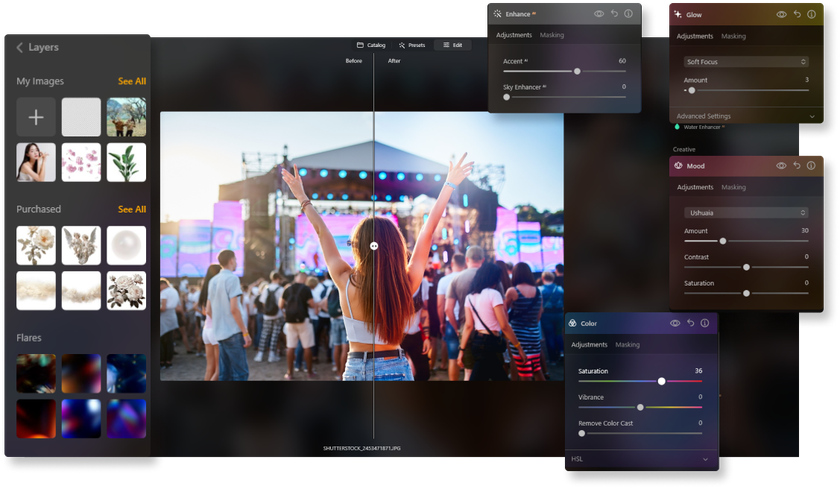Click the Glow tool star icon
Image resolution: width=840 pixels, height=489 pixels.
tap(678, 14)
